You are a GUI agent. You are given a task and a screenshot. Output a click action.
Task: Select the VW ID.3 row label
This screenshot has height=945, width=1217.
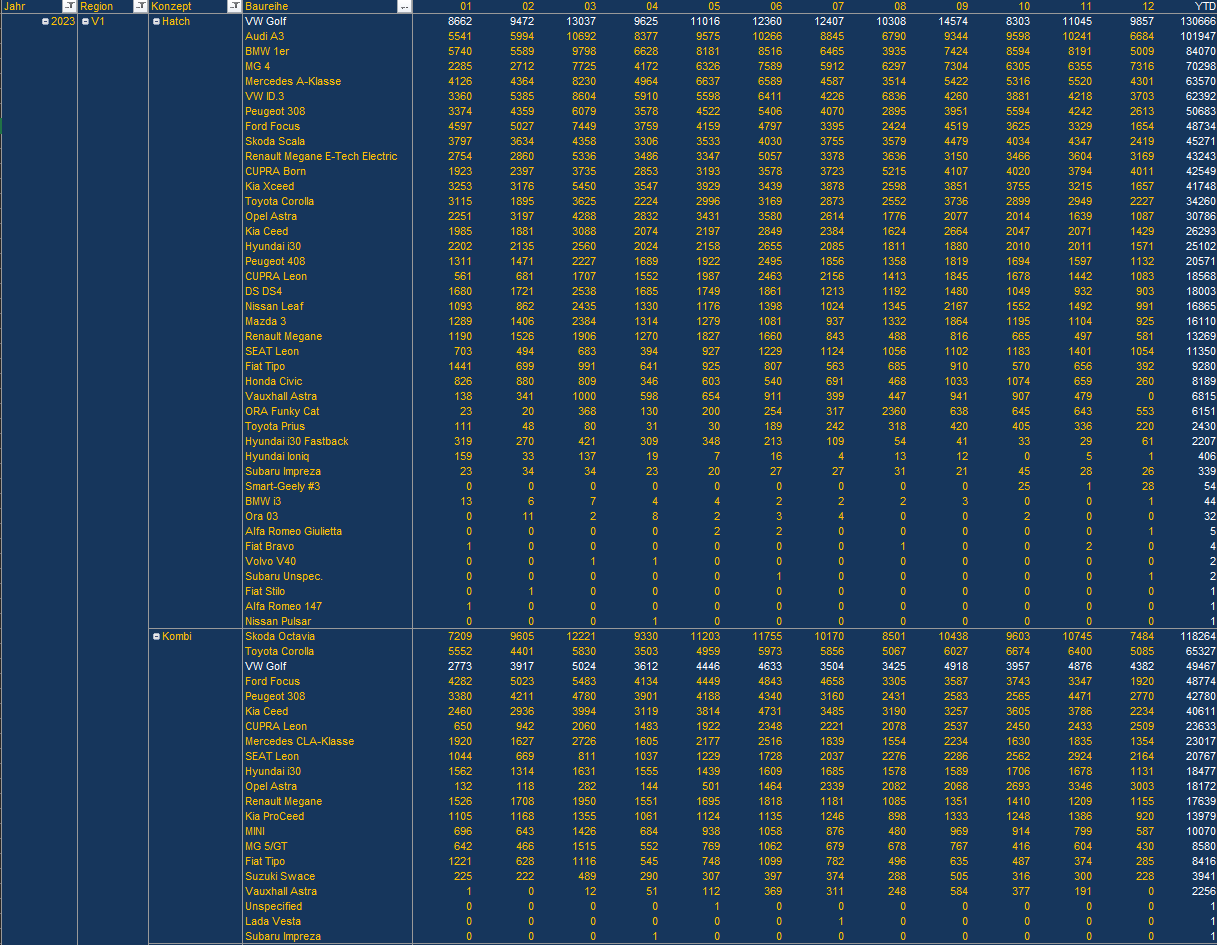[x=264, y=96]
